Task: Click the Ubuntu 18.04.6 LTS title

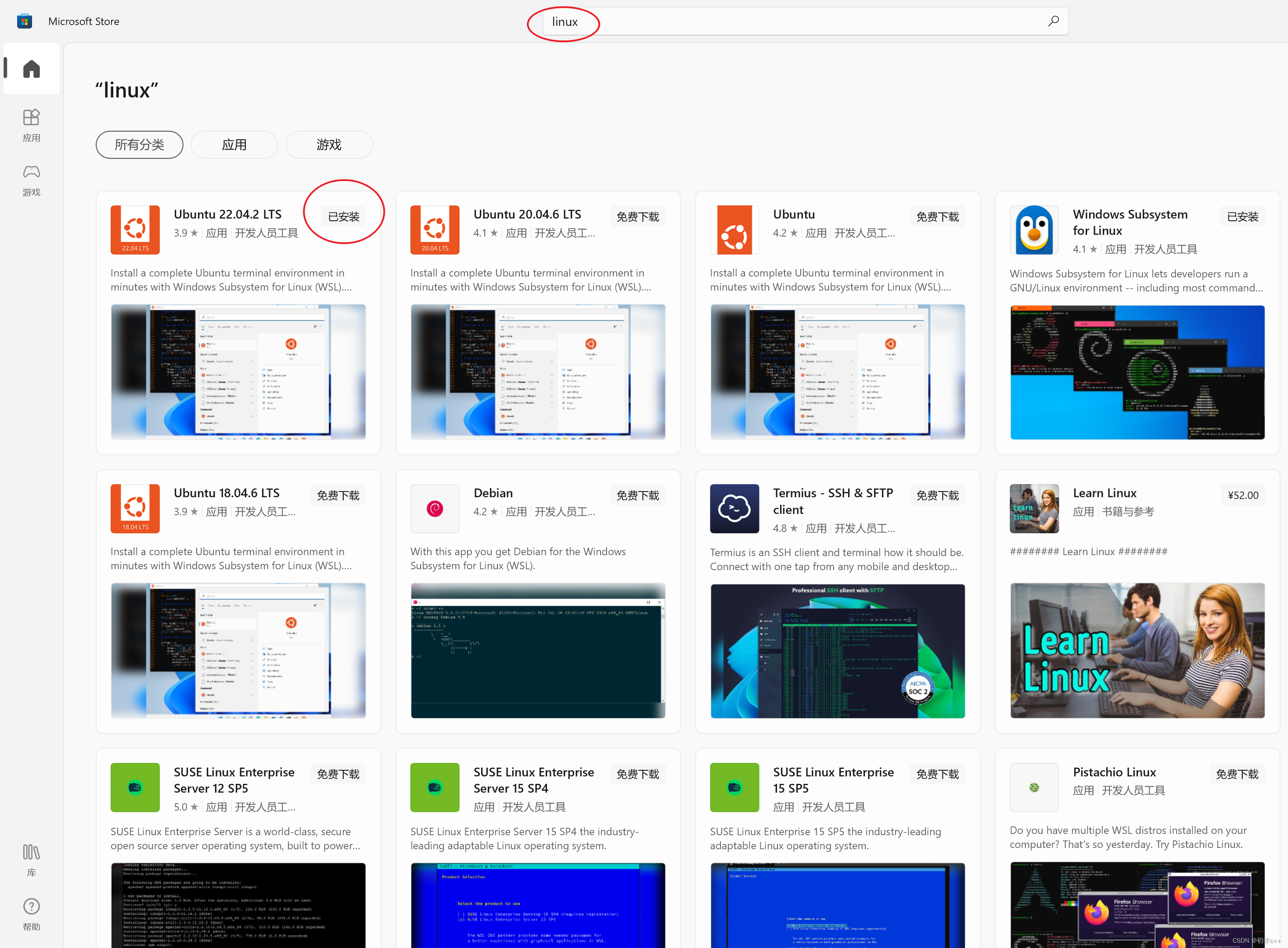Action: click(x=226, y=493)
